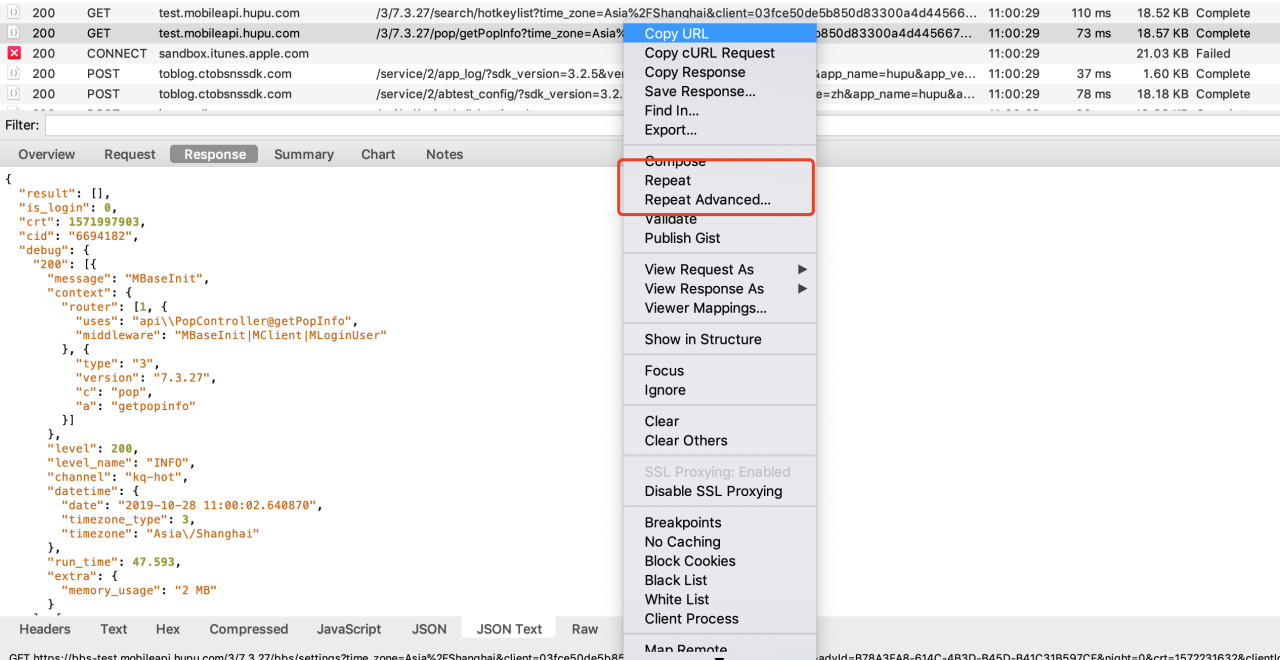Viewport: 1280px width, 660px height.
Task: Click the icon of the app_log POST row
Action: point(14,74)
